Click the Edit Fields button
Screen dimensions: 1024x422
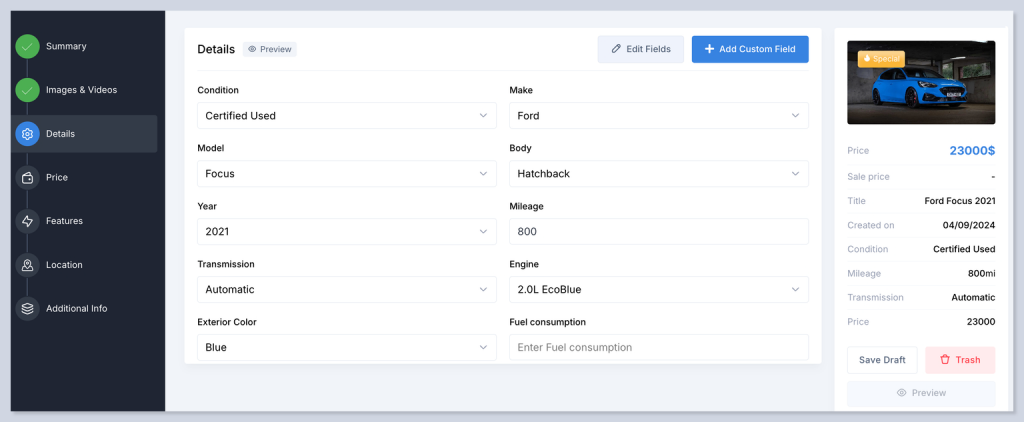pos(640,49)
